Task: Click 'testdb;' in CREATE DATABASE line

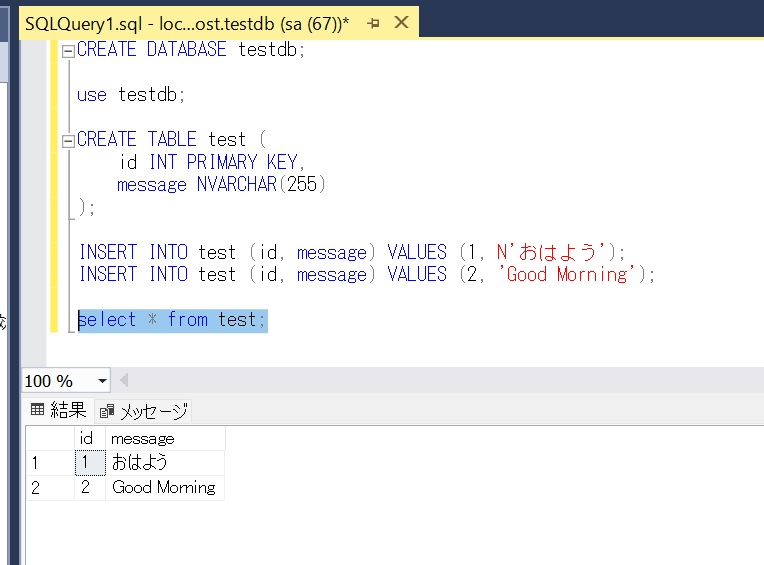Action: [x=271, y=50]
